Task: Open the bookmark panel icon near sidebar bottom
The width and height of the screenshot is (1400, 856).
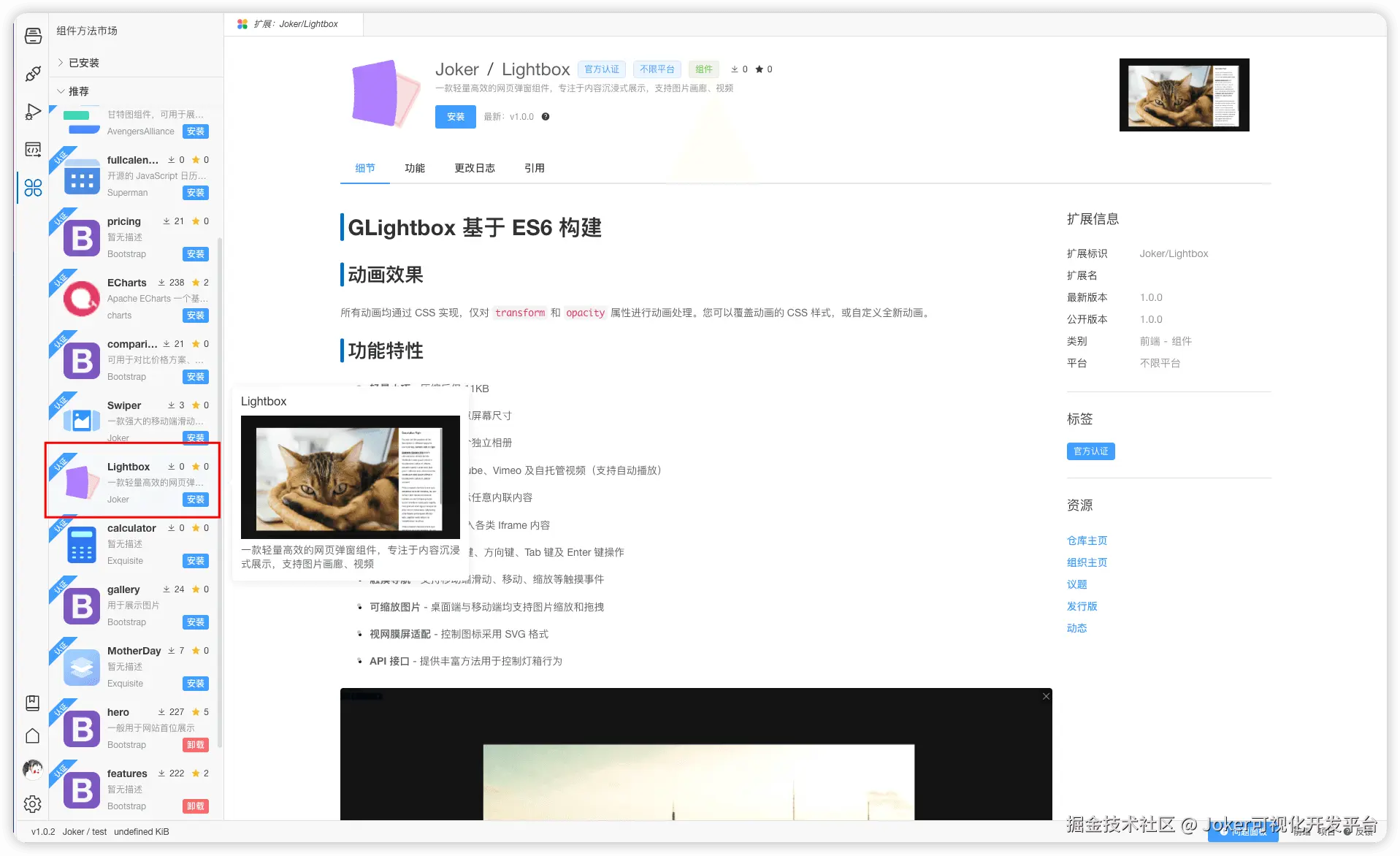Action: tap(33, 703)
